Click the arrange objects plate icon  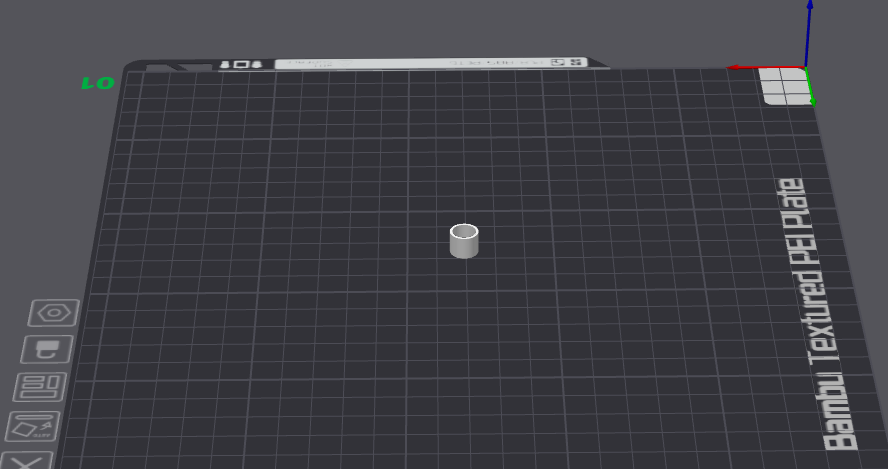pyautogui.click(x=40, y=387)
